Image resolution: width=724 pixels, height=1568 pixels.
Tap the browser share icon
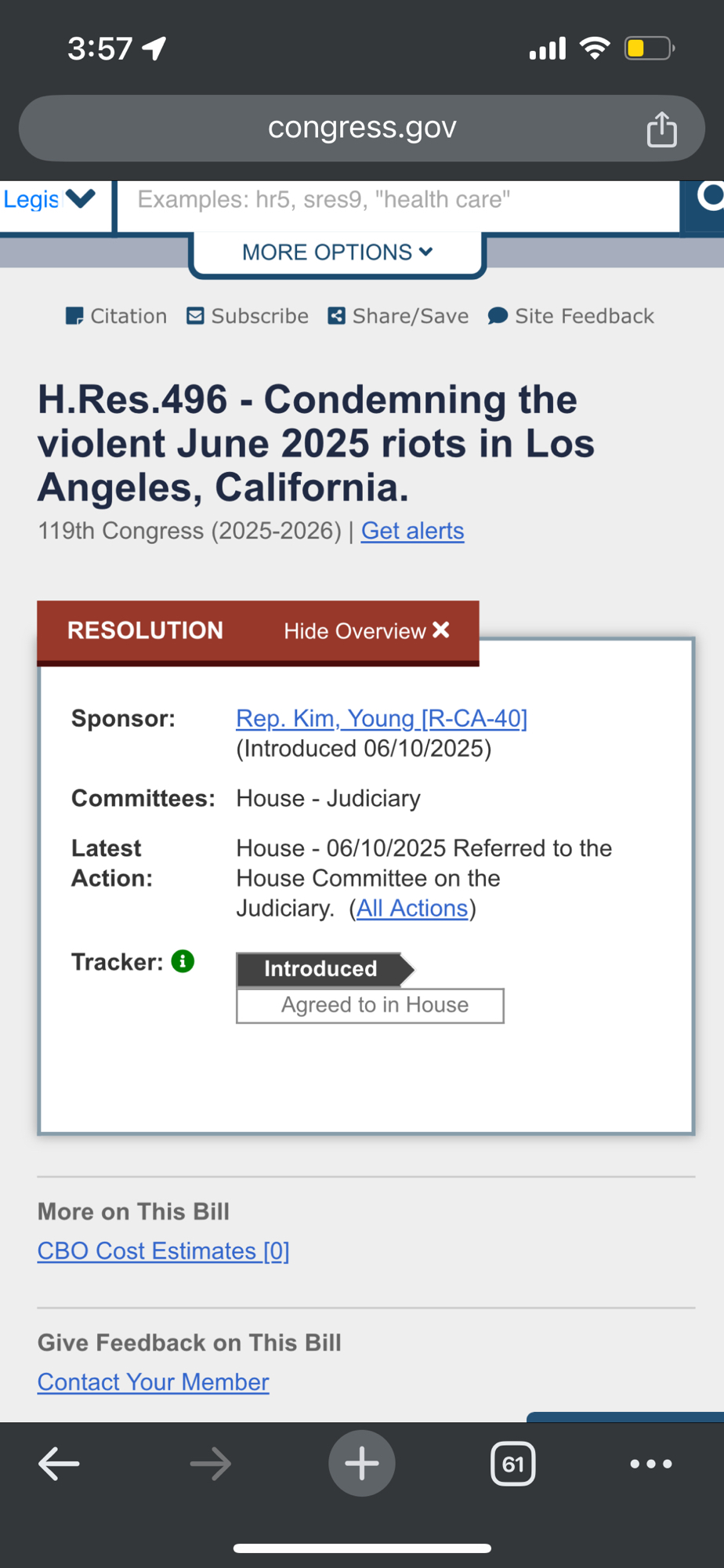661,129
